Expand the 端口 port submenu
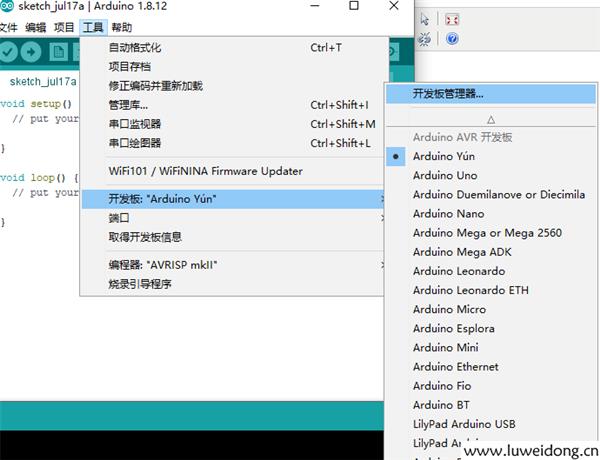Screen dimensions: 600x460 (x=233, y=218)
